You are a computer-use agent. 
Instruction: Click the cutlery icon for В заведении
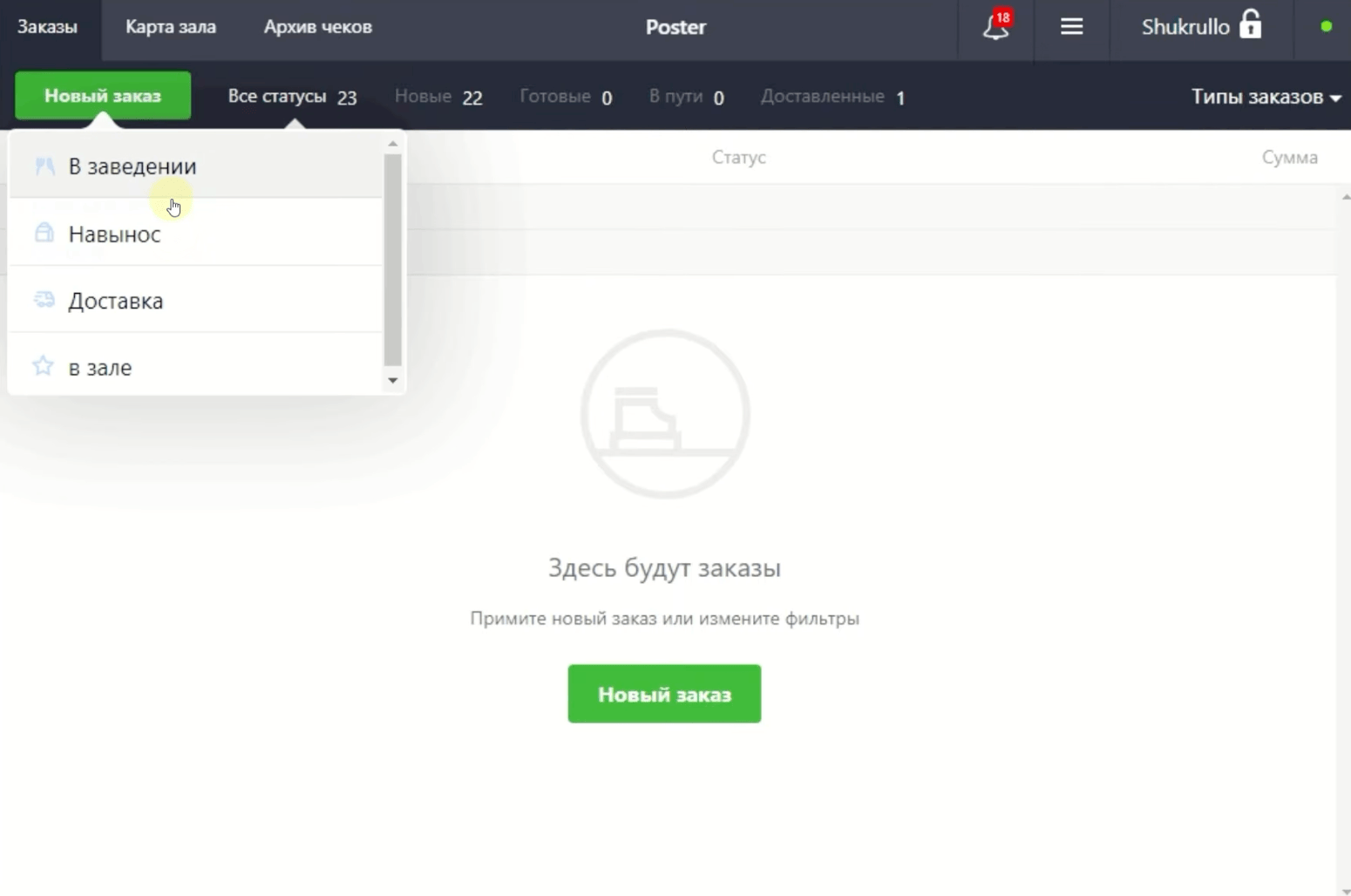click(44, 166)
